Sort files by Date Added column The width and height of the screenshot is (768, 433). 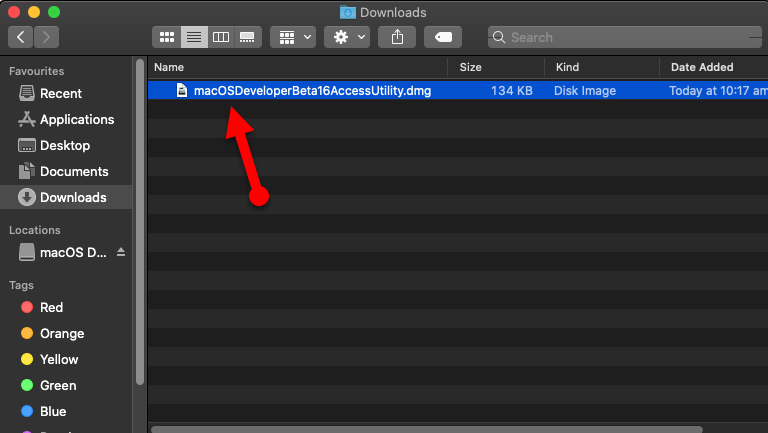pos(702,67)
